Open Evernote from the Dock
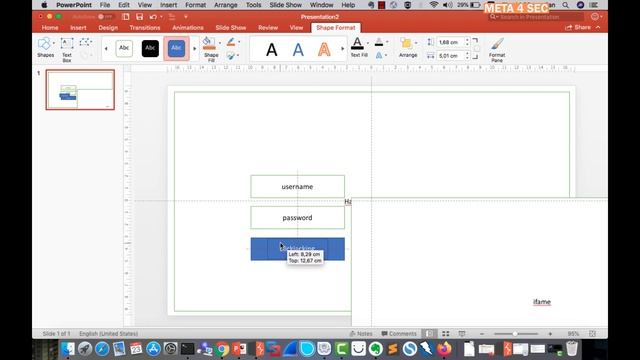Screen dimensions: 640x360 (x=376, y=349)
